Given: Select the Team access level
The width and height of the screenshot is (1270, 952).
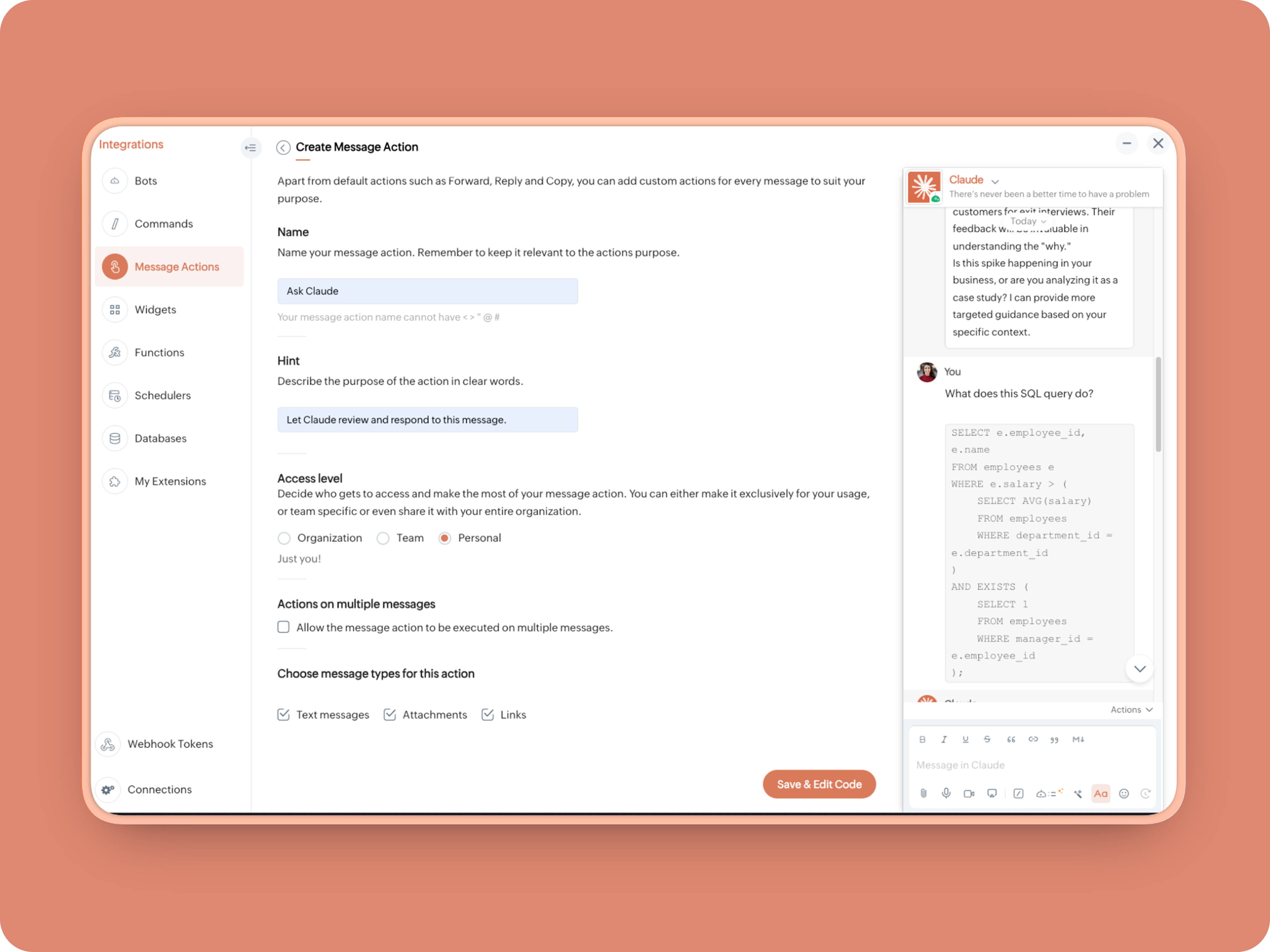Looking at the screenshot, I should point(383,538).
